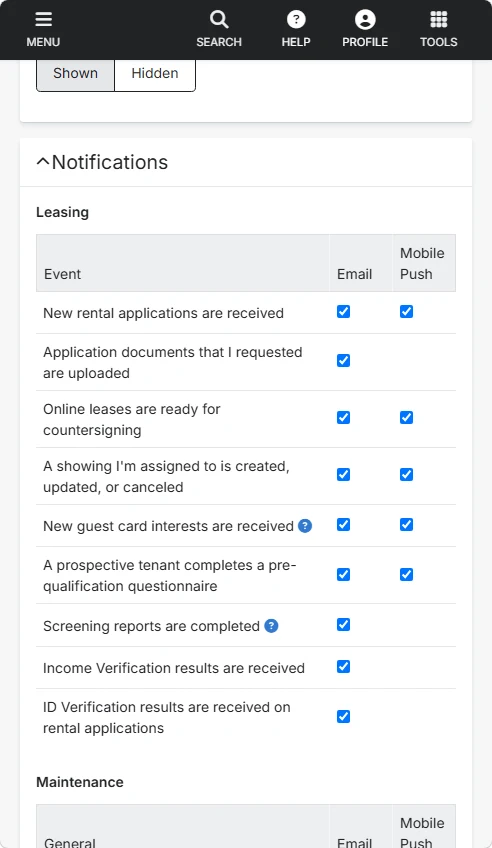Viewport: 492px width, 848px height.
Task: Click the Leasing section label
Action: 62,213
